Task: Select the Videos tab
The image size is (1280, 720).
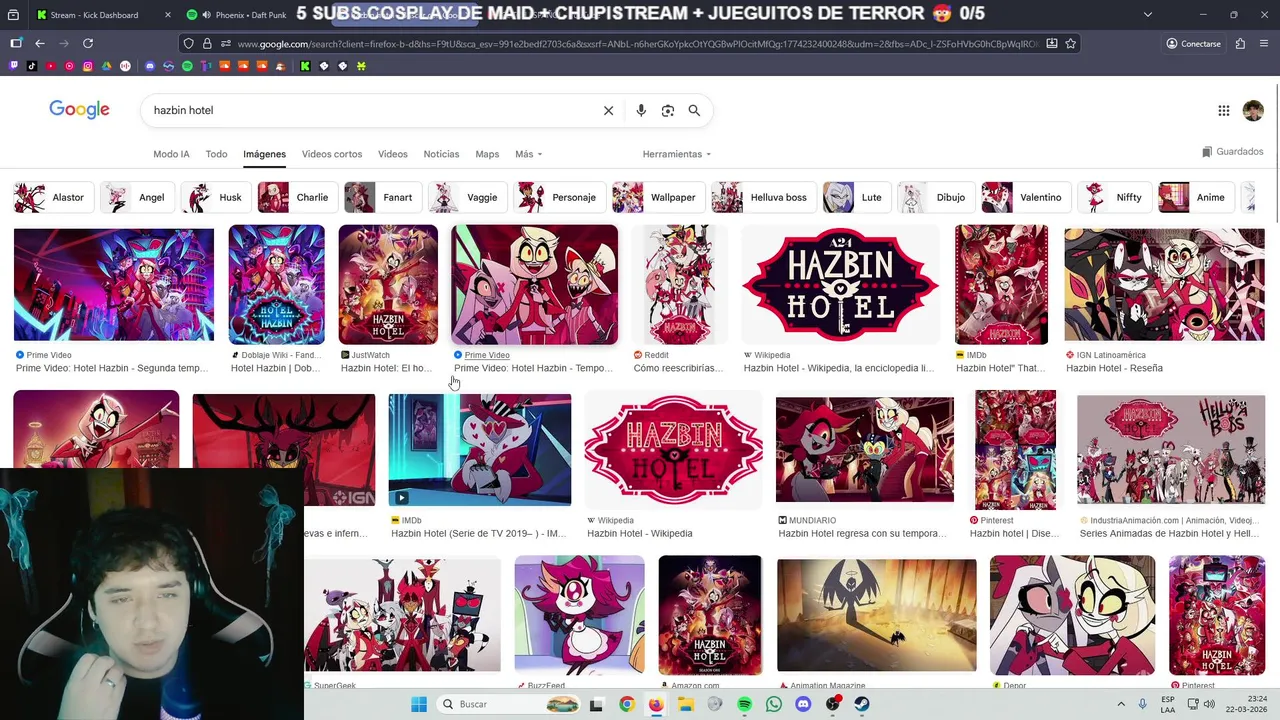Action: [392, 154]
